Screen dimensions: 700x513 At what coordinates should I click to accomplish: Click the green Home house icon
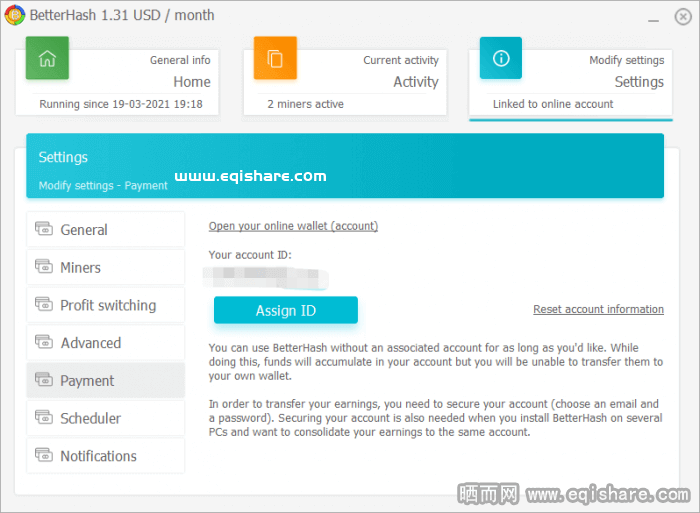[x=47, y=58]
